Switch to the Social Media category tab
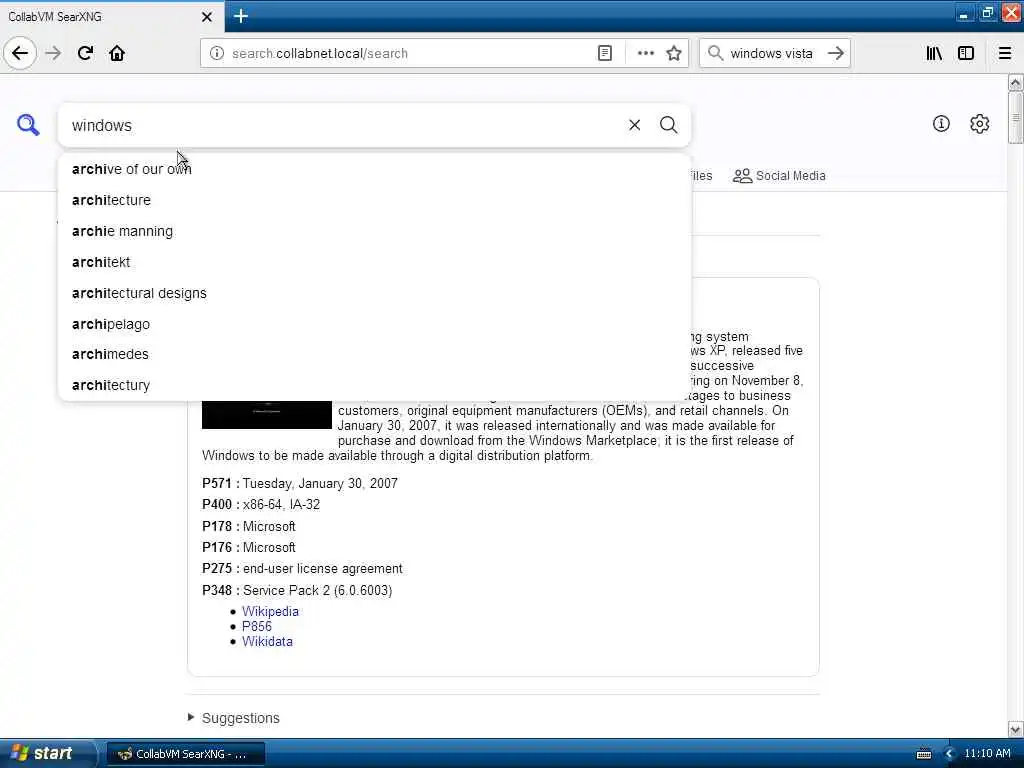The width and height of the screenshot is (1024, 768). 779,176
